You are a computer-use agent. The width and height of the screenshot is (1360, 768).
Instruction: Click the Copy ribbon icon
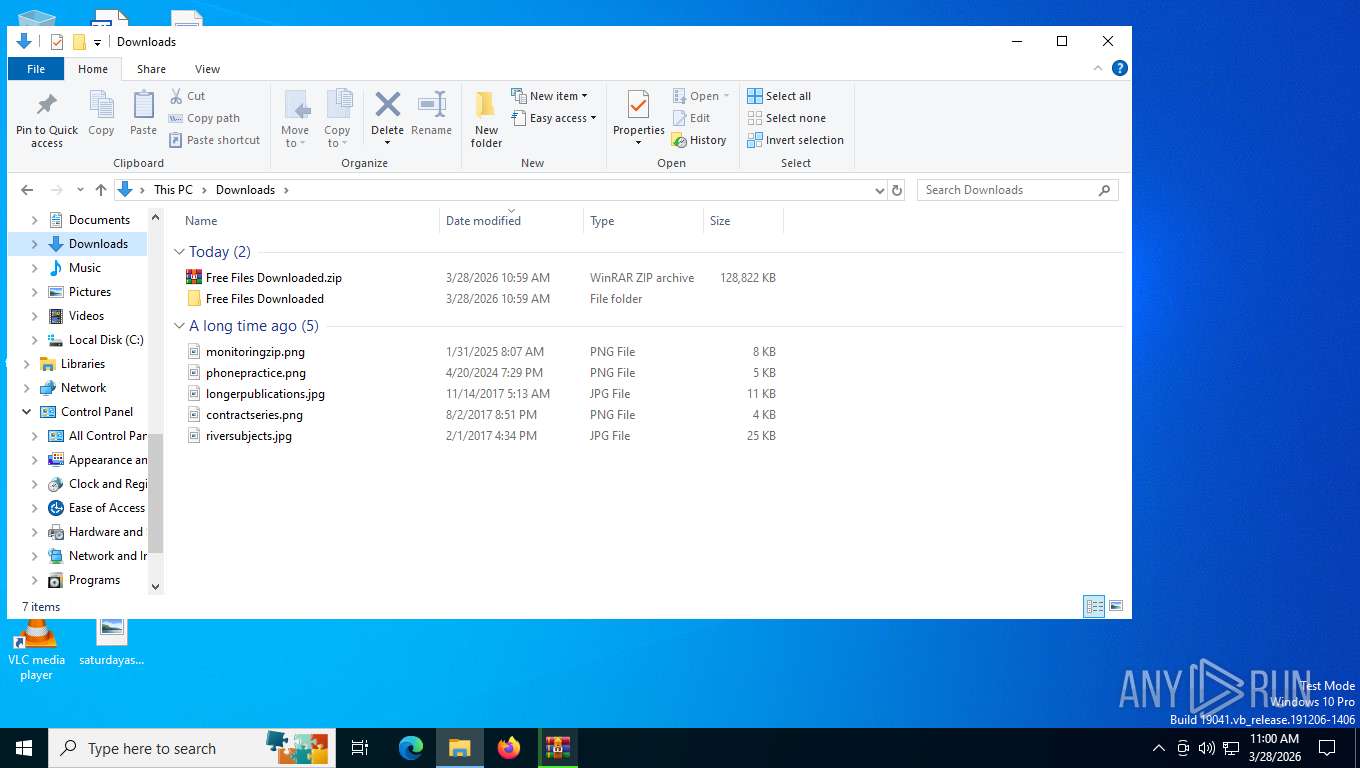coord(101,105)
